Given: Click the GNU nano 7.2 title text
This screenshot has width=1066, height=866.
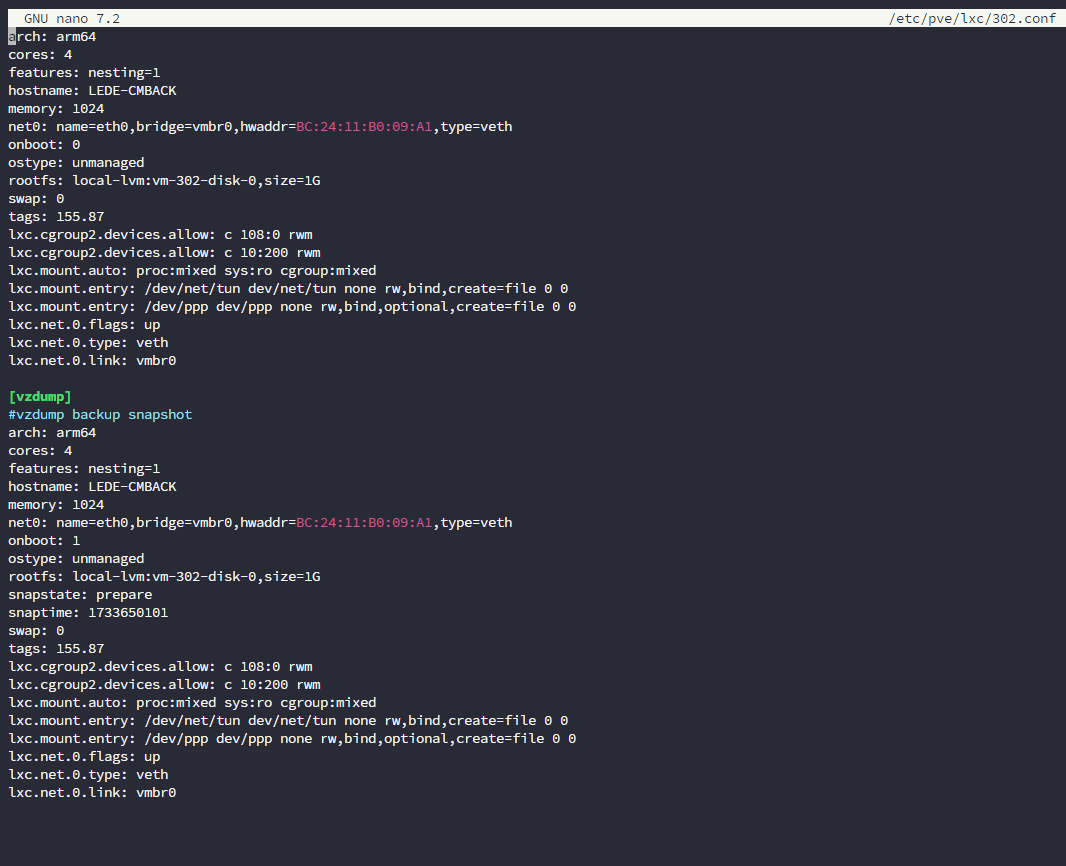Looking at the screenshot, I should pyautogui.click(x=72, y=18).
